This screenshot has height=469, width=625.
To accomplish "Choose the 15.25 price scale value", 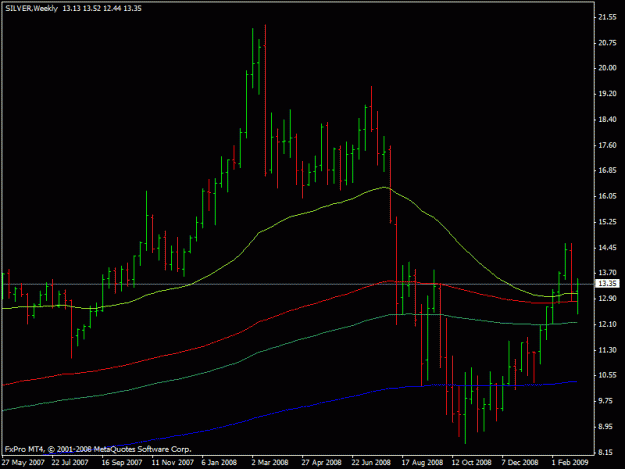I will click(x=607, y=222).
